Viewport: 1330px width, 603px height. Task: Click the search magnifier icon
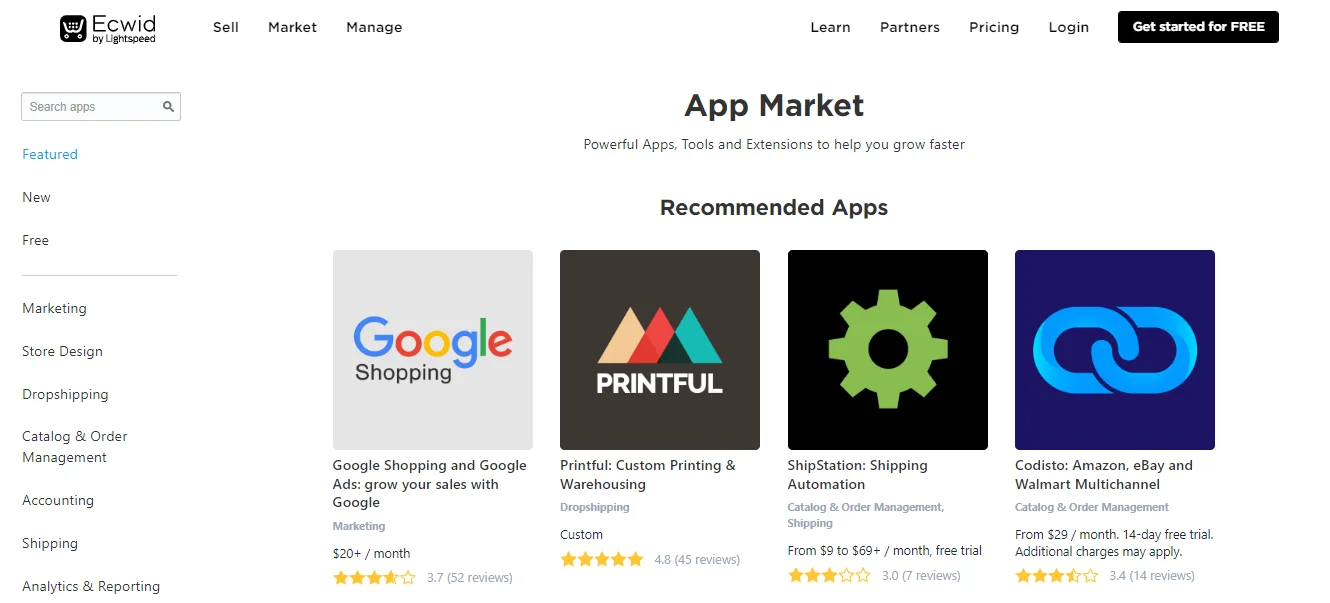(169, 107)
